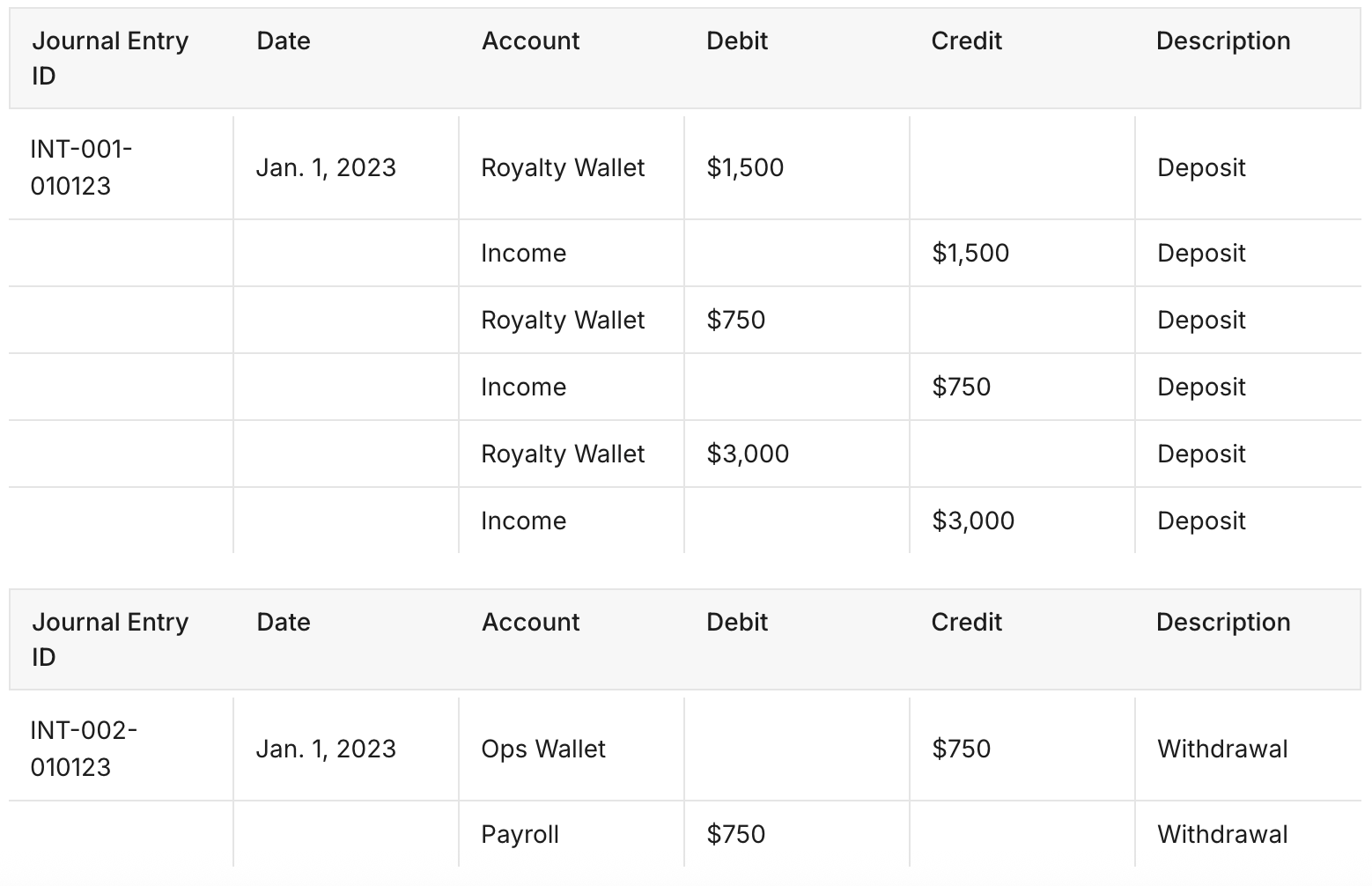Select the $3,000 debit cell for Royalty Wallet
Viewport: 1372px width, 886px height.
(x=748, y=454)
